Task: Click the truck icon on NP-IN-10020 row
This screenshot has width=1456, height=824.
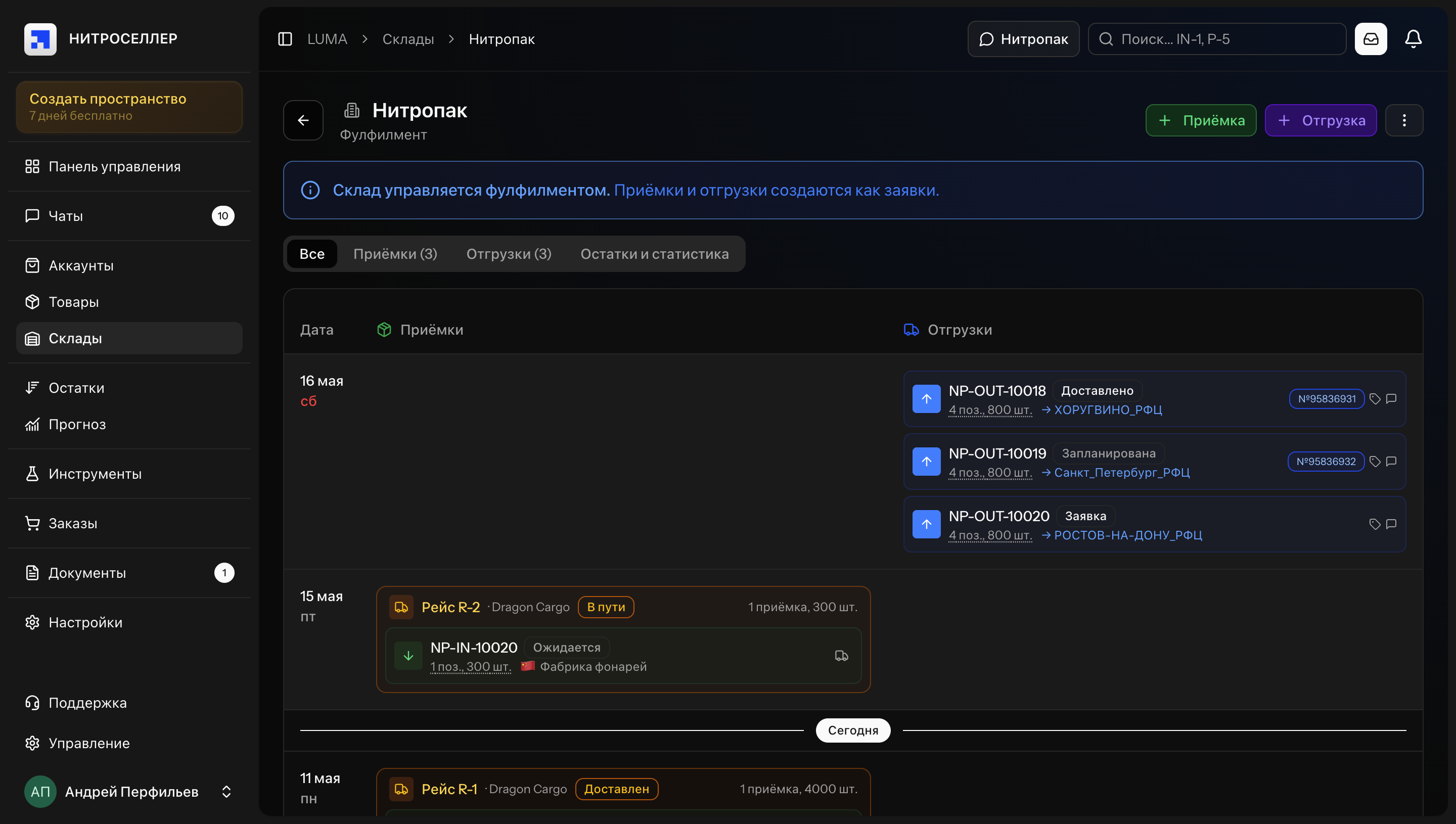Action: pos(841,656)
